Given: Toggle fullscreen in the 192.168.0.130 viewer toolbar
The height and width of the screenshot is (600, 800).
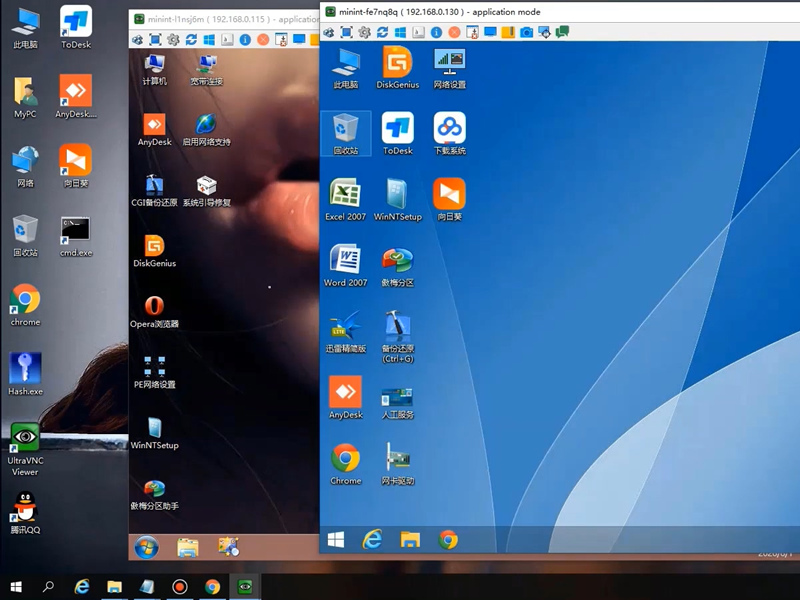Looking at the screenshot, I should tap(346, 32).
